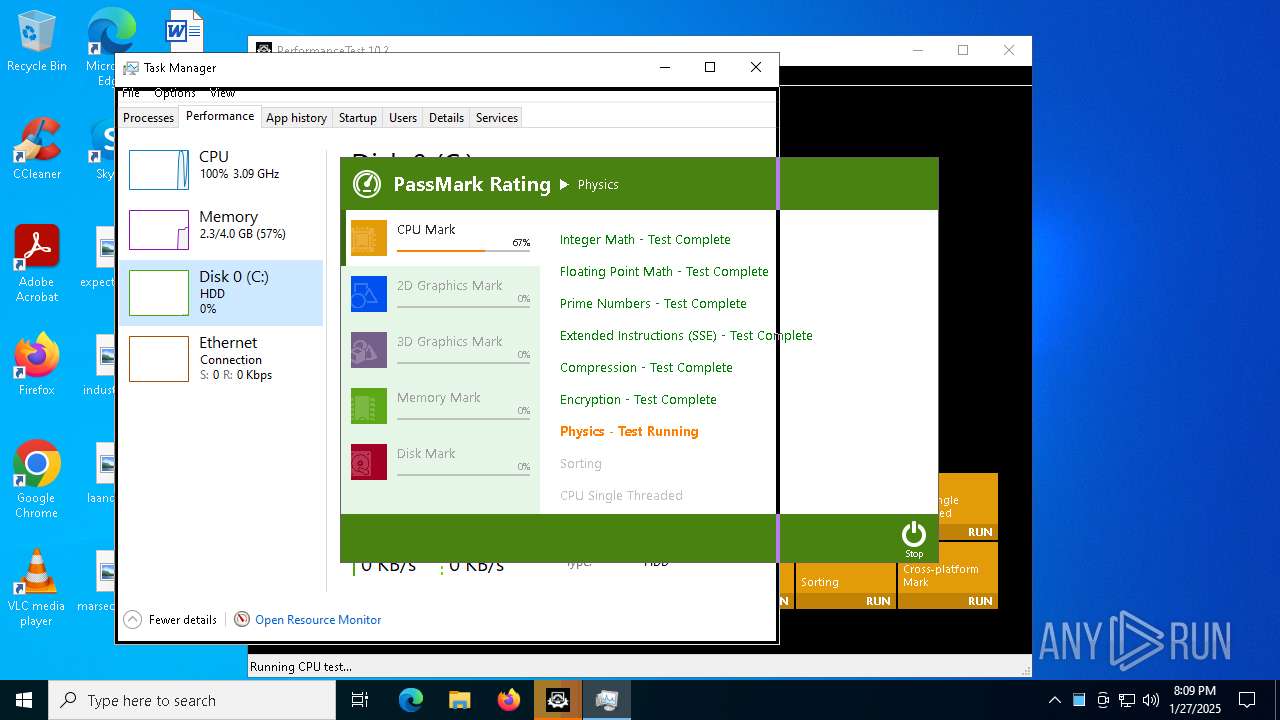Select the Memory Mark icon

(369, 406)
